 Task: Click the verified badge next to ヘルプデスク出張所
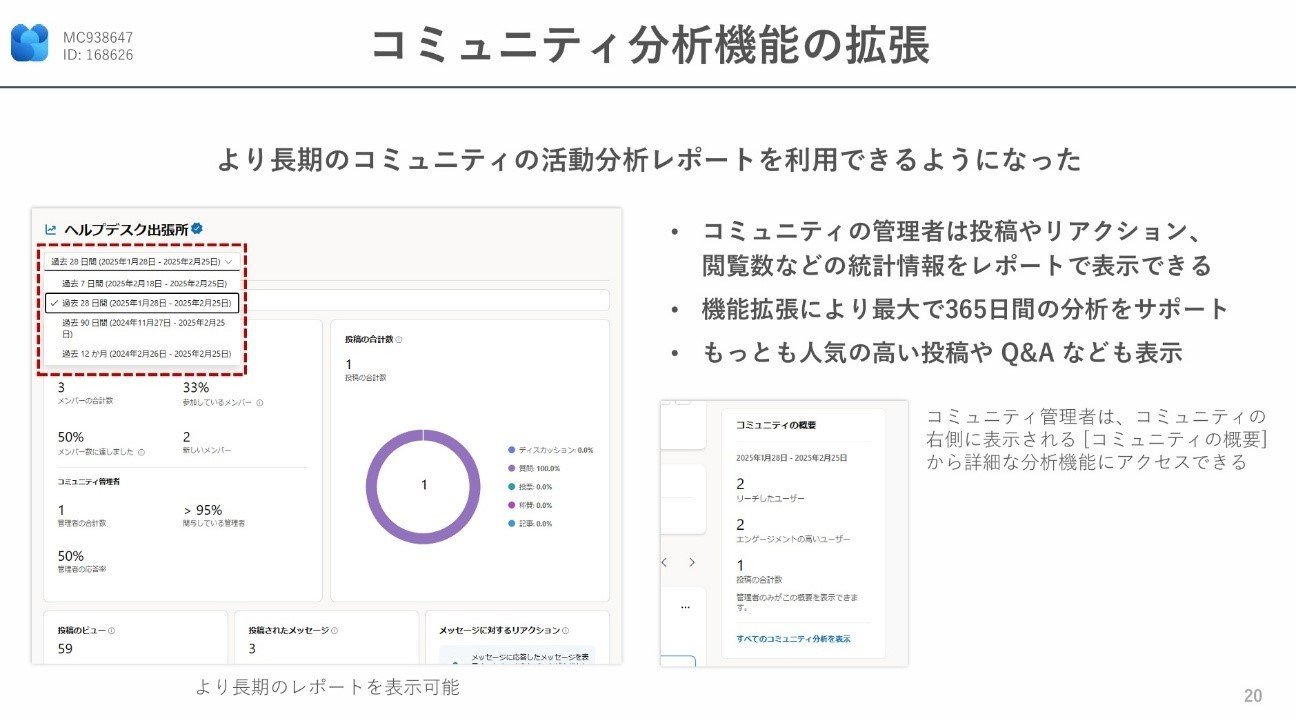(197, 229)
